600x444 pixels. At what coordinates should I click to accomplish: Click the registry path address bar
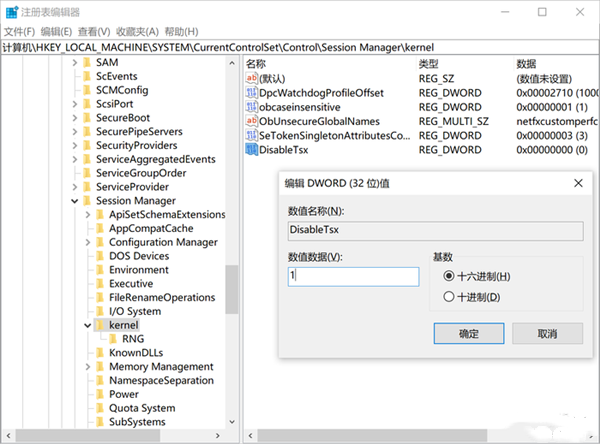point(300,47)
